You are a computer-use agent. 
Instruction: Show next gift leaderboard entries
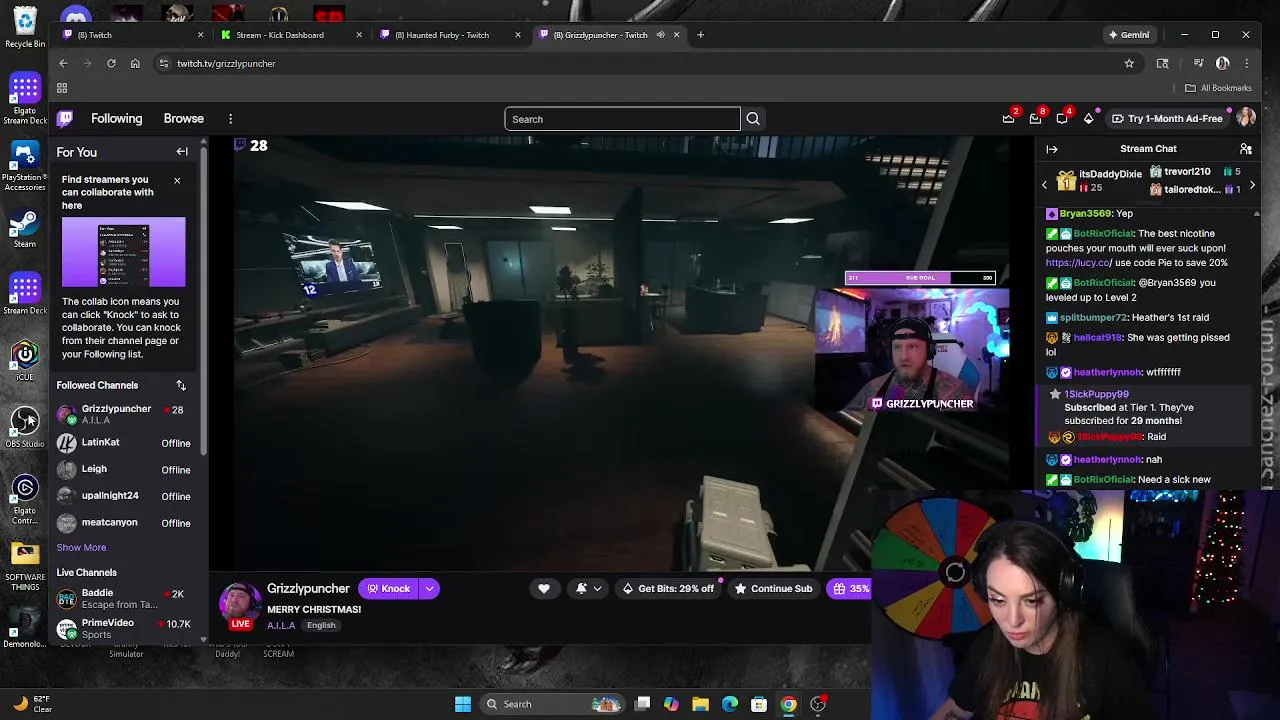tap(1252, 185)
